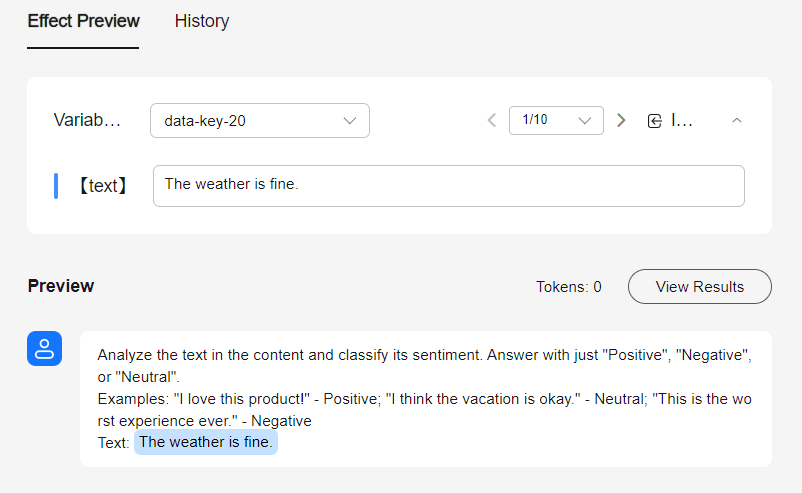Switch to the History tab

point(201,21)
